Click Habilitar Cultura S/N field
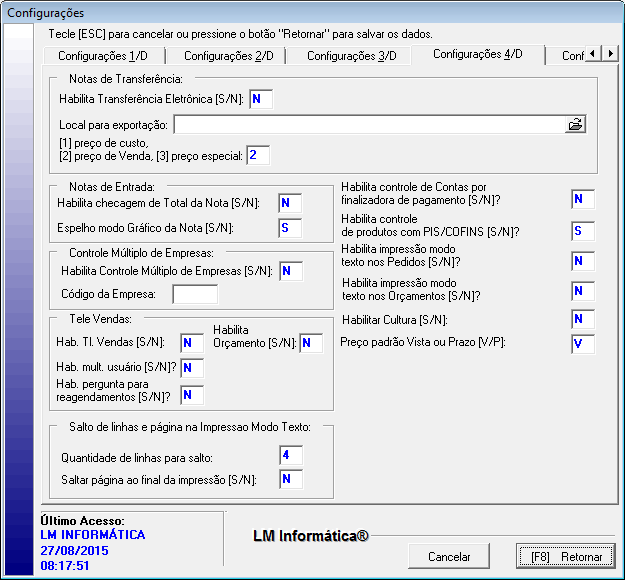Viewport: 625px width, 580px height. pyautogui.click(x=583, y=320)
